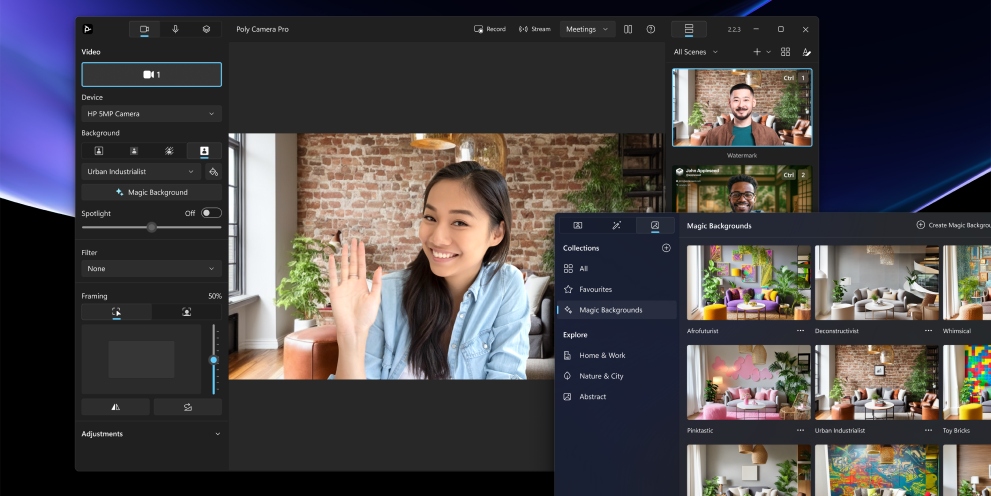The image size is (991, 496).
Task: Switch to the microphone audio tab
Action: tap(175, 29)
